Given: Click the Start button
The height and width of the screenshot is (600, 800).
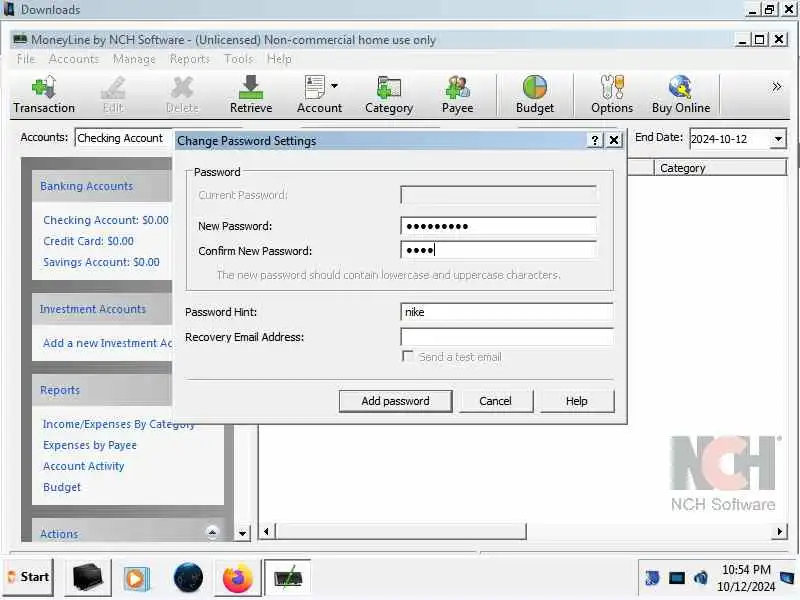Looking at the screenshot, I should (29, 577).
